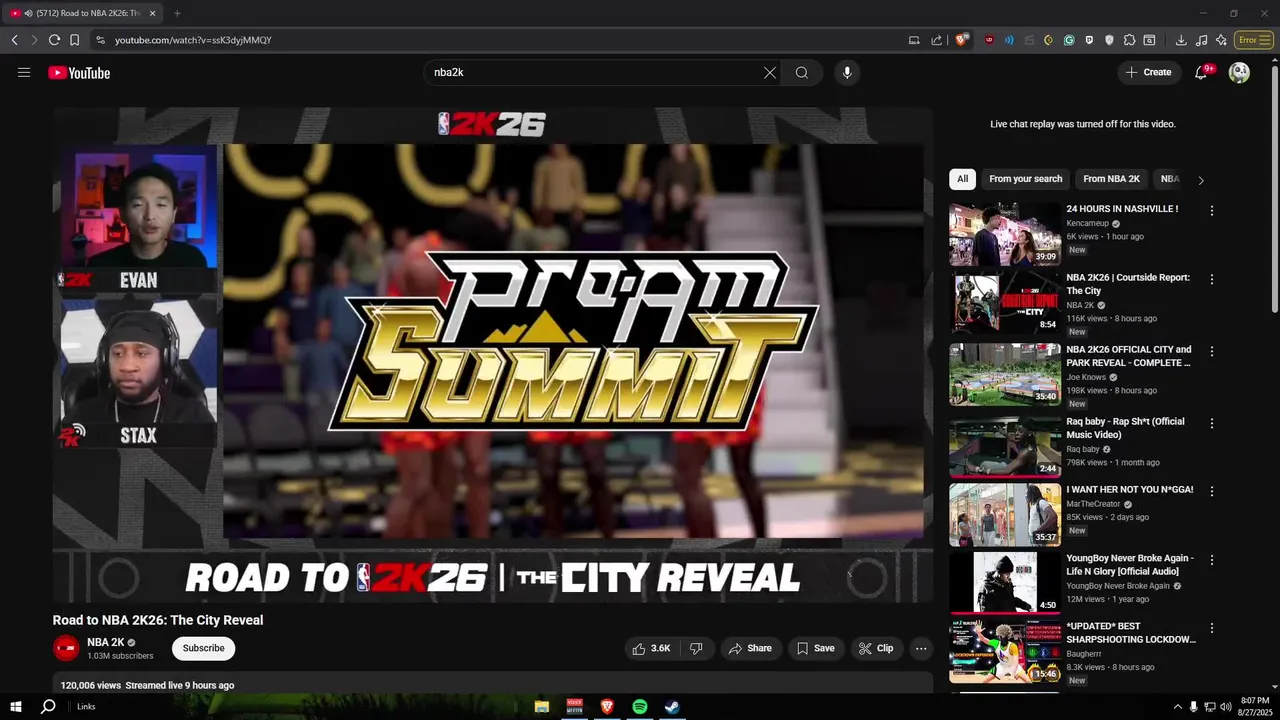Dislike the video with thumbs down
Image resolution: width=1280 pixels, height=720 pixels.
click(697, 648)
